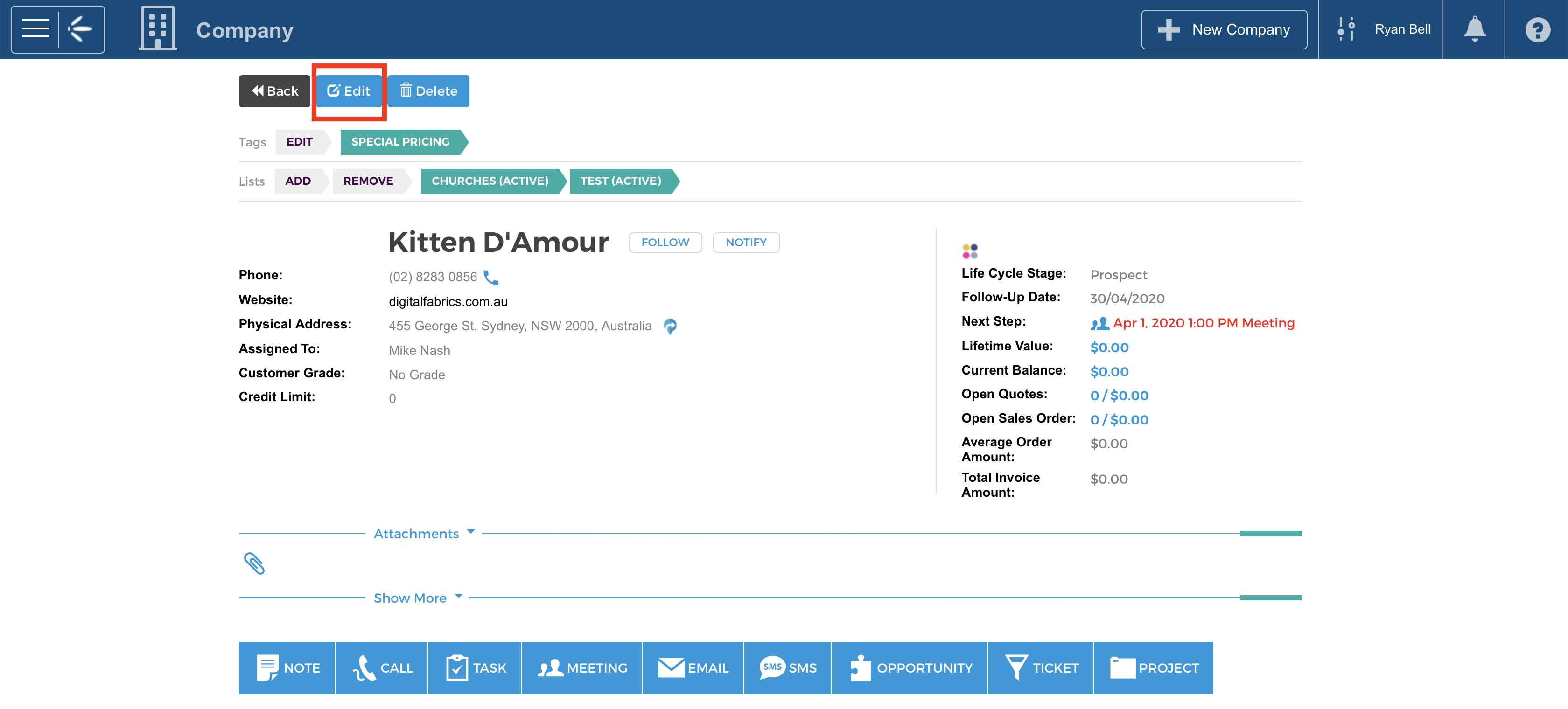Compose an EMAIL
1568x709 pixels.
(x=693, y=667)
